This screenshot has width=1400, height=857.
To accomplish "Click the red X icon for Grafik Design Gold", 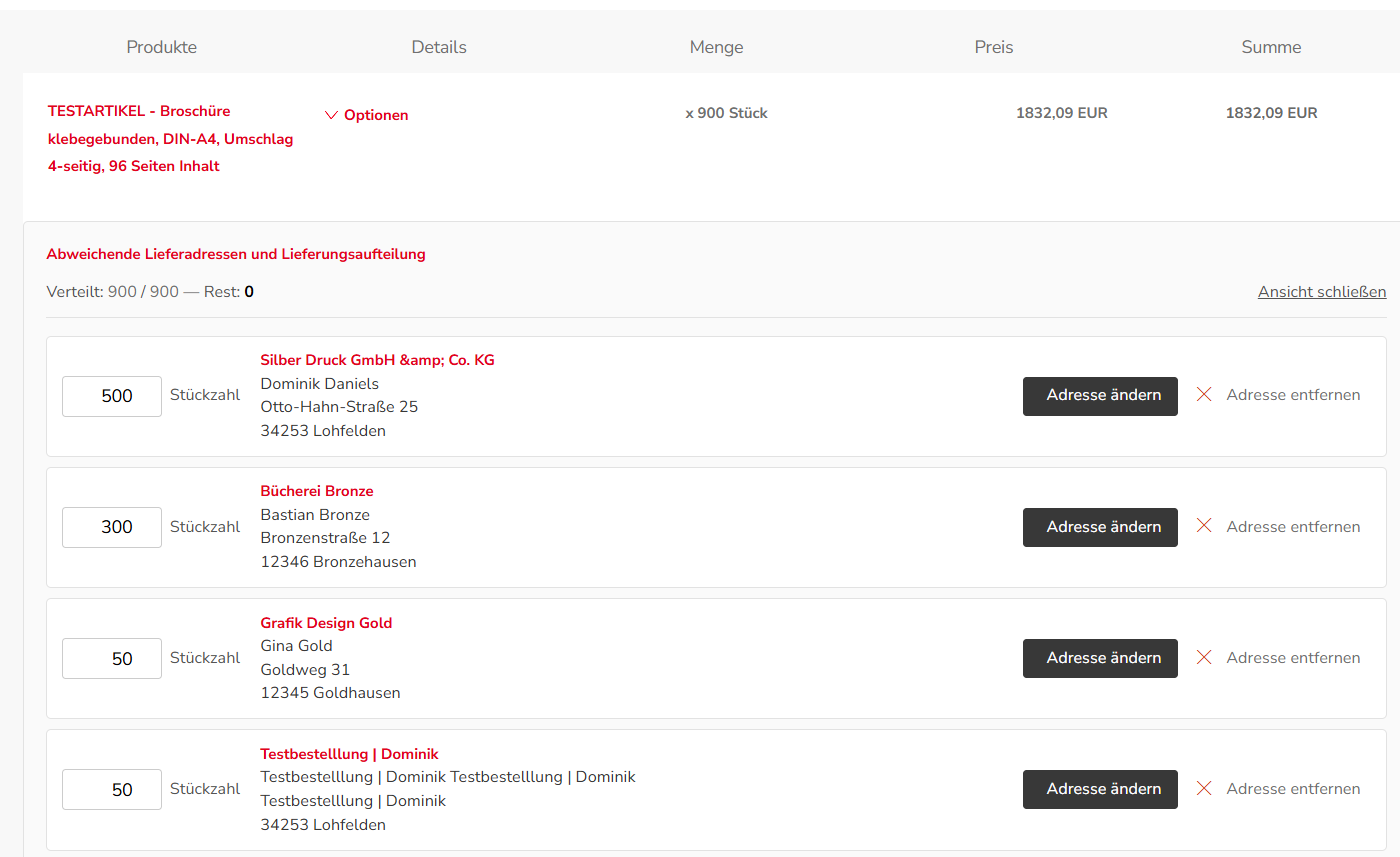I will 1204,657.
